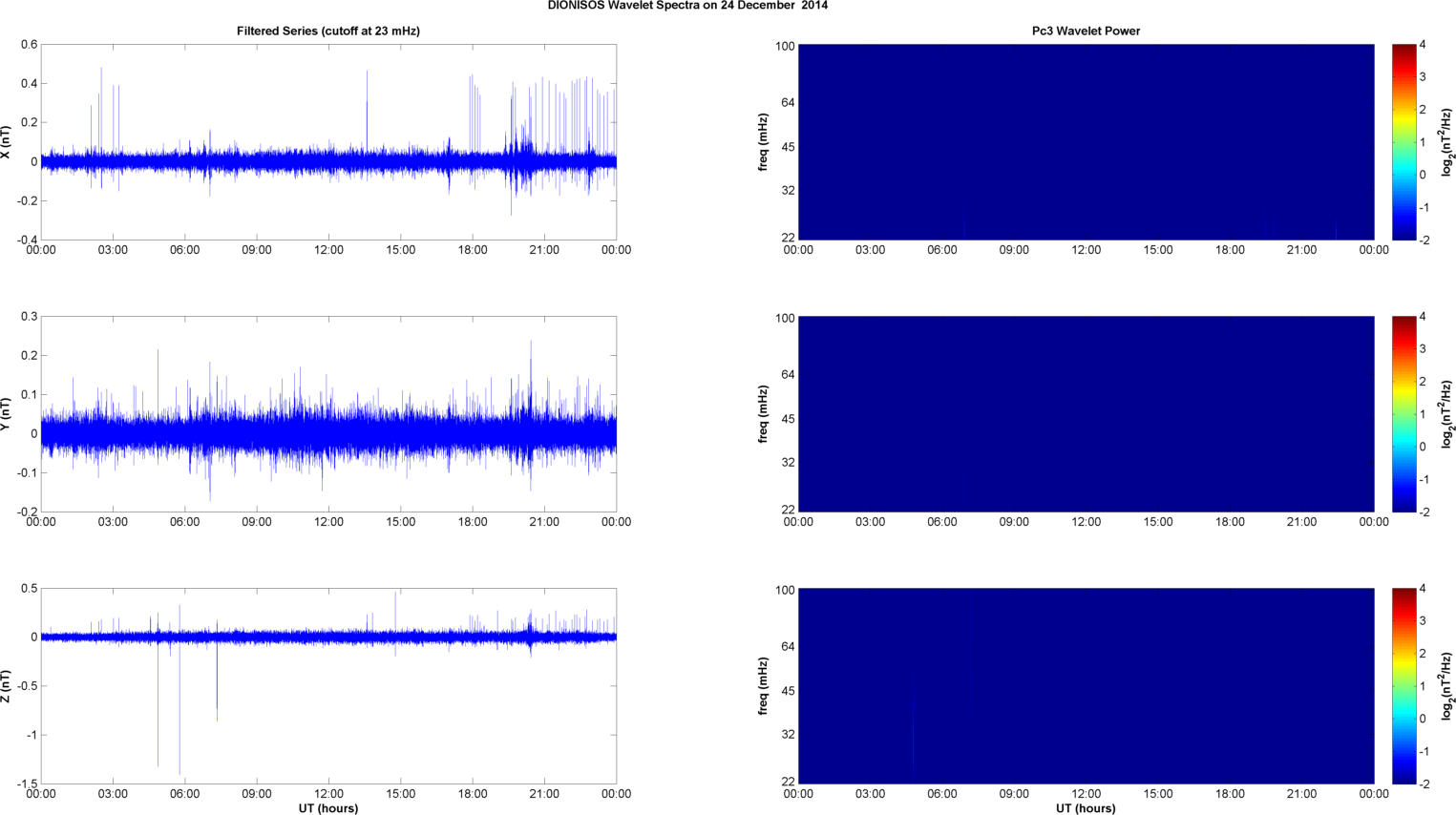This screenshot has width=1456, height=815.
Task: Click the '0.6' tick on the X plot axis
Action: (29, 45)
